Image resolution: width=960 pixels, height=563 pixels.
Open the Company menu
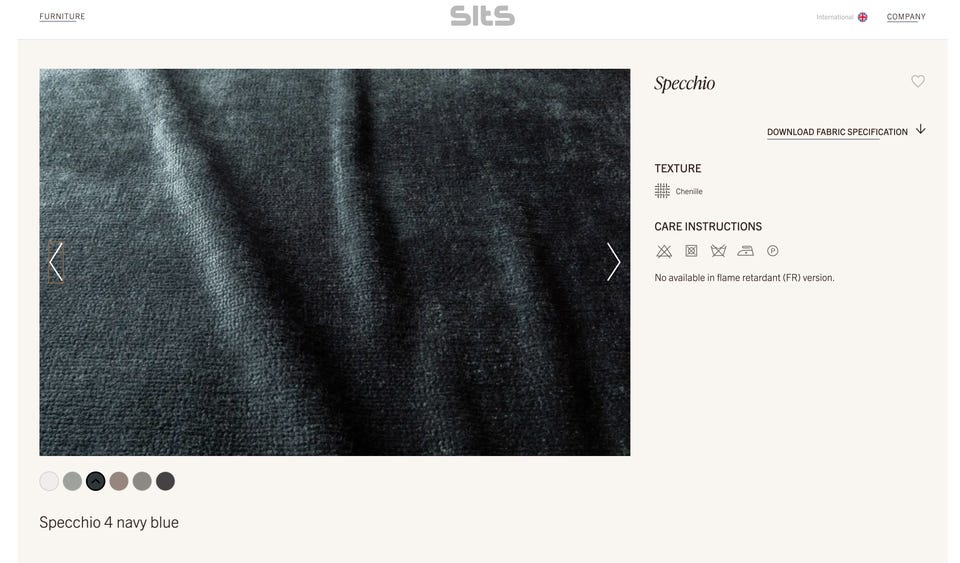[906, 17]
